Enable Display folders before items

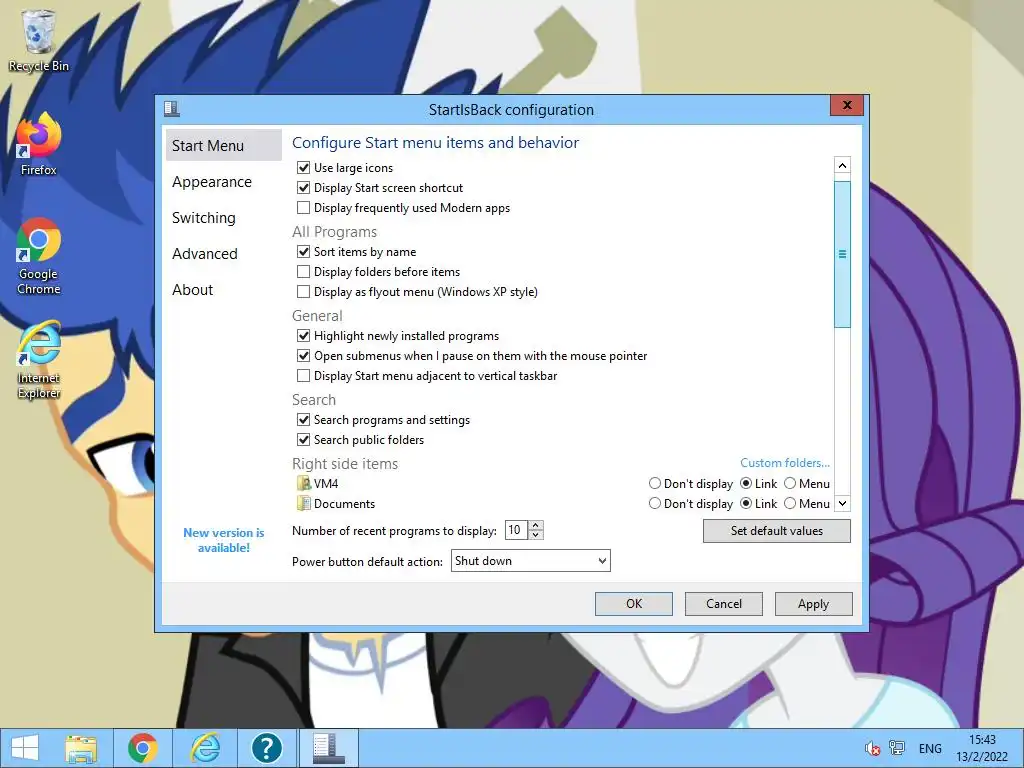(303, 272)
